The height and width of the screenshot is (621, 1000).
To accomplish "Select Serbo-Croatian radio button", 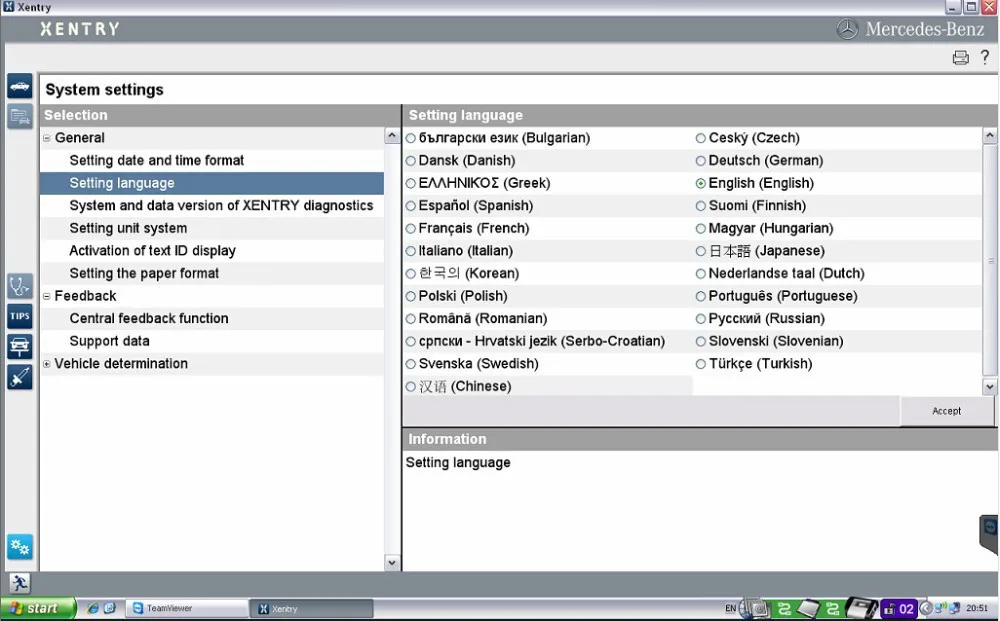I will coord(411,342).
